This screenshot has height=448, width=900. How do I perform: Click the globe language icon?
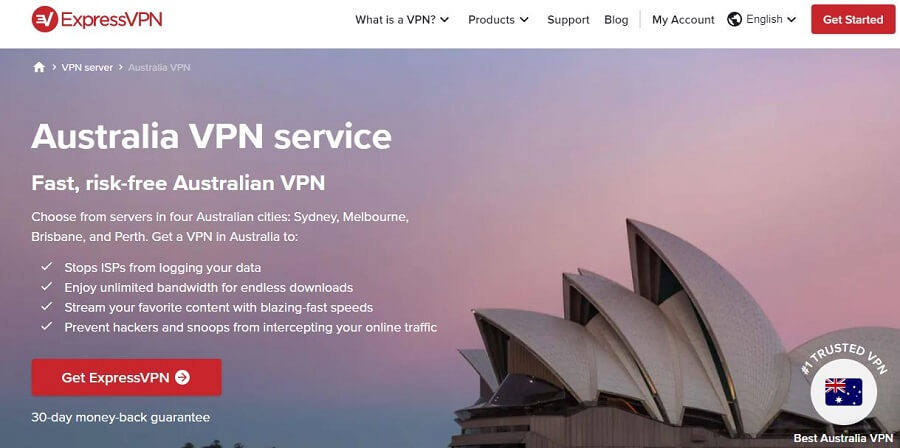pyautogui.click(x=734, y=20)
